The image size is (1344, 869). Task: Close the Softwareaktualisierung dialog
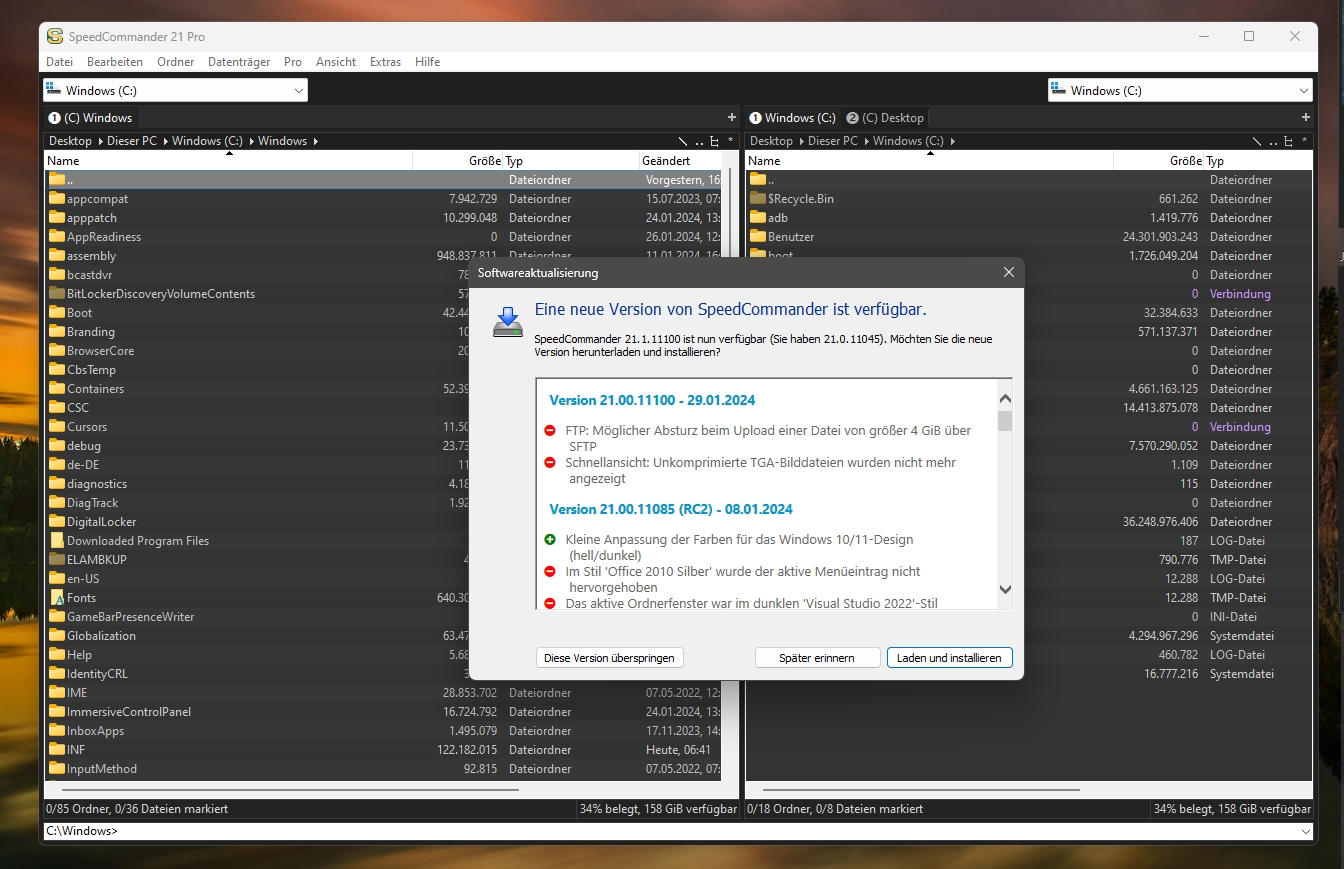[1008, 272]
